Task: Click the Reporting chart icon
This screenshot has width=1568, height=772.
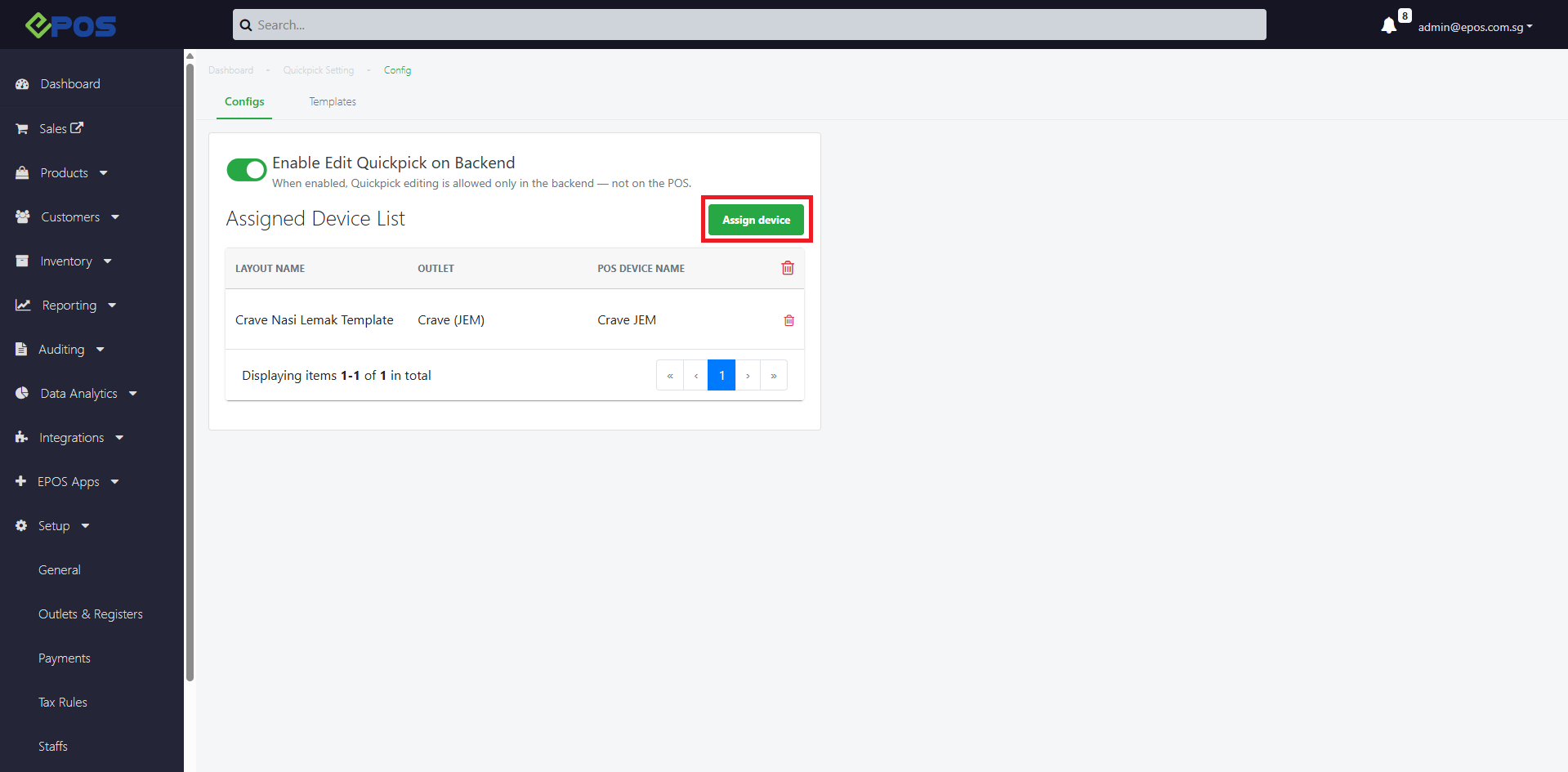Action: click(23, 305)
